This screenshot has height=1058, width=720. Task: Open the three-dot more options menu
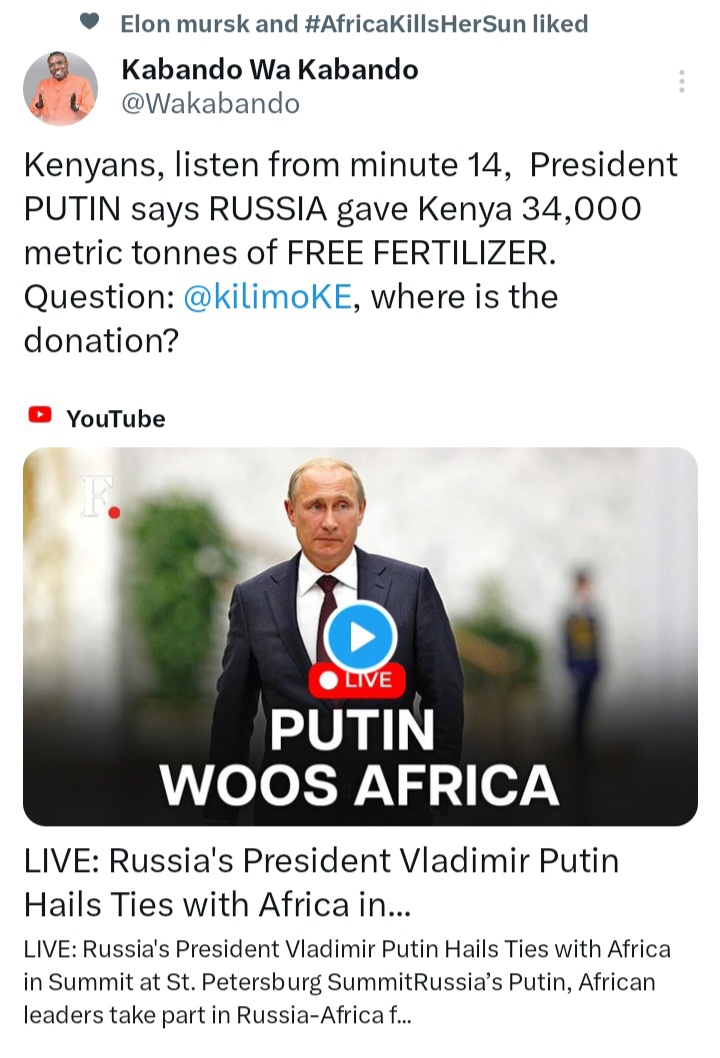click(x=681, y=82)
